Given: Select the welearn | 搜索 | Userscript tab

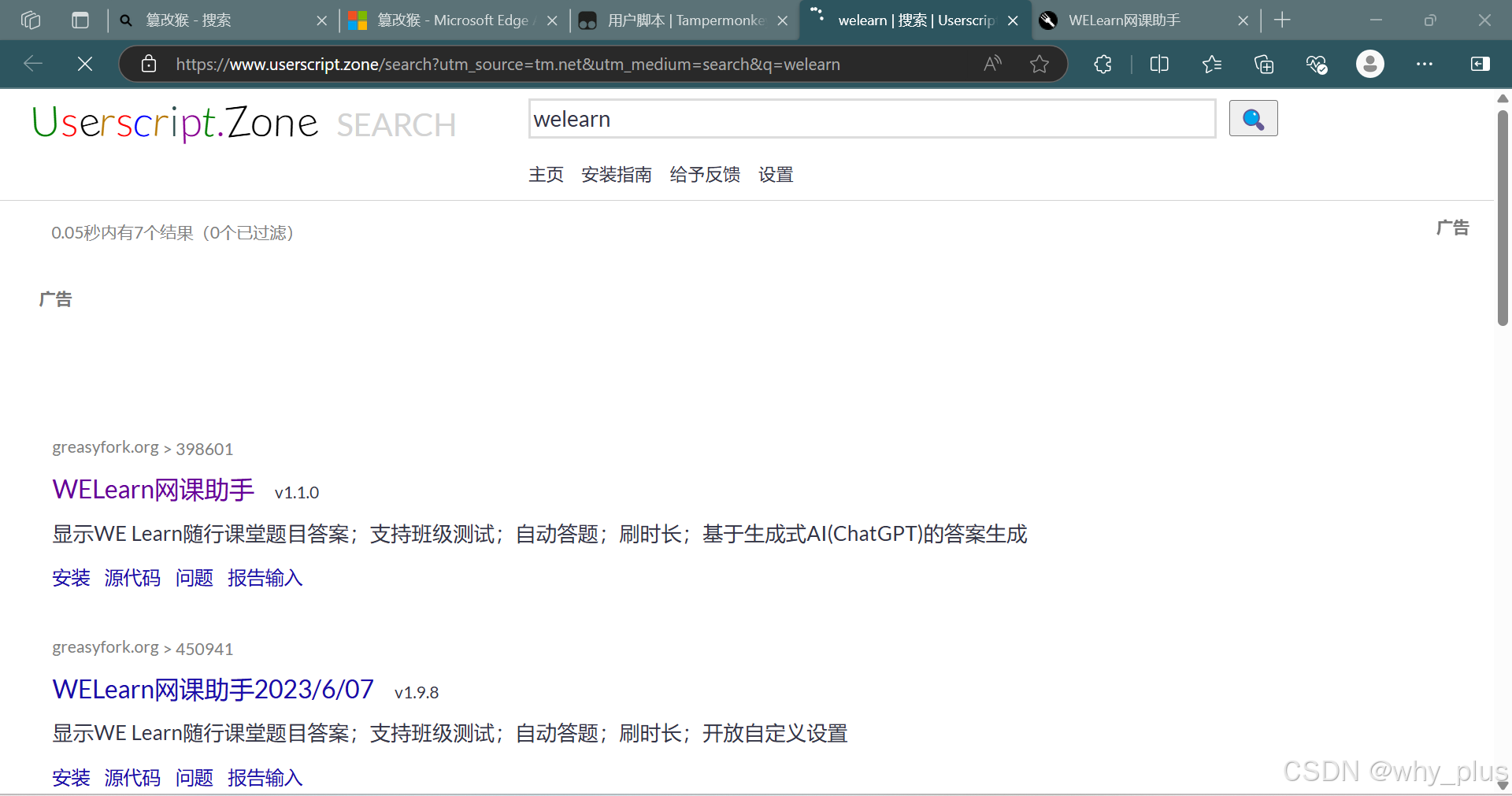Looking at the screenshot, I should tap(917, 20).
